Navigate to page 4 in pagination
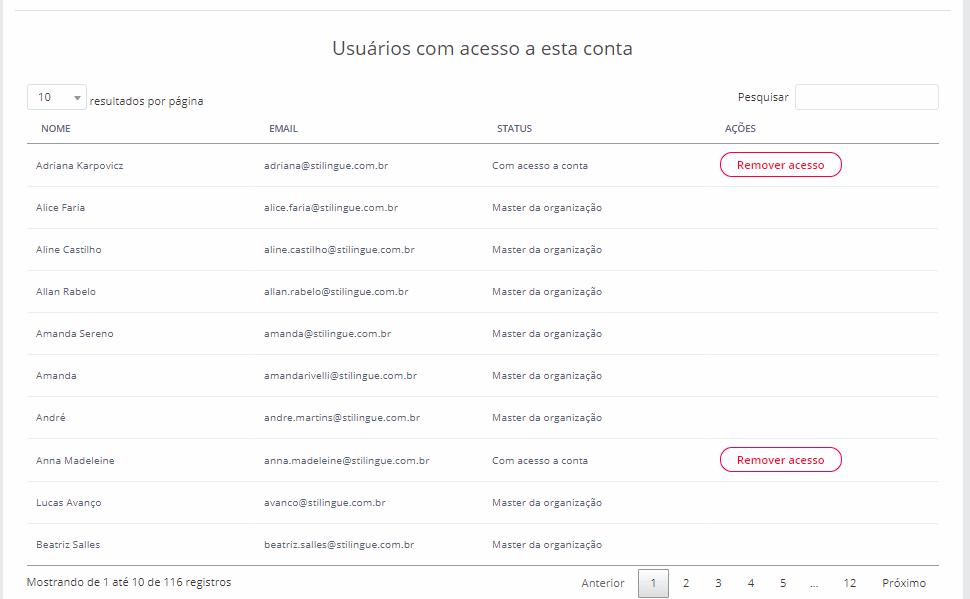970x599 pixels. point(751,583)
